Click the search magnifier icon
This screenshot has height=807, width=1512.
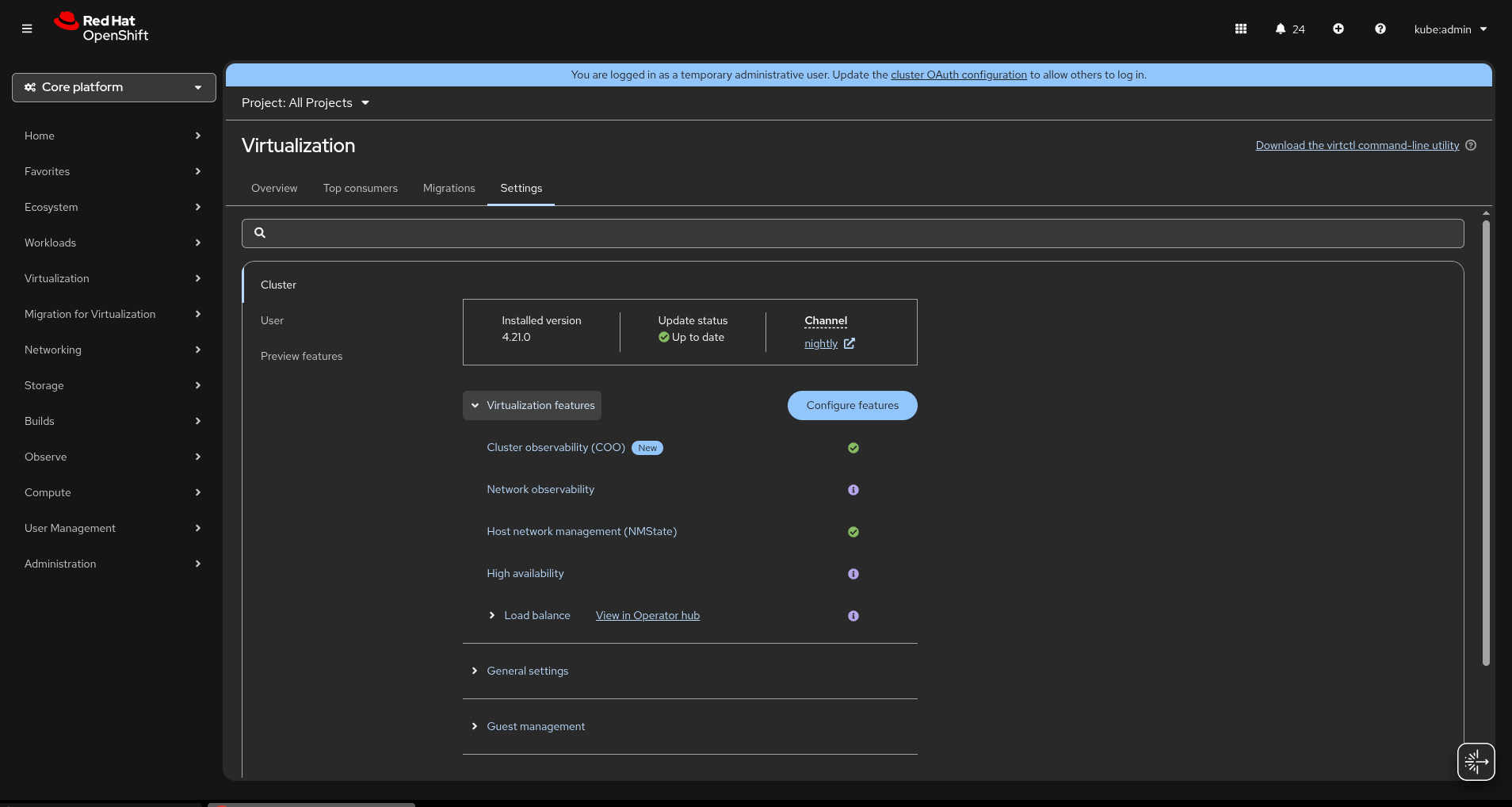coord(260,232)
